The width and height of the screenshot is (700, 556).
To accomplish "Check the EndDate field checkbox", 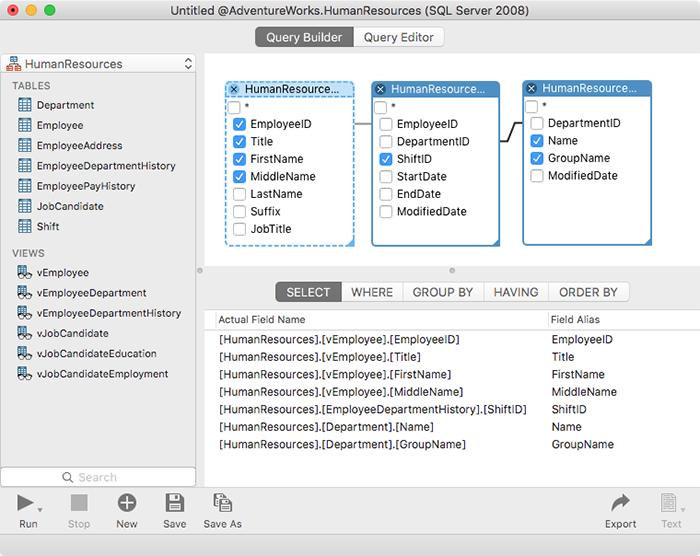I will coord(386,194).
